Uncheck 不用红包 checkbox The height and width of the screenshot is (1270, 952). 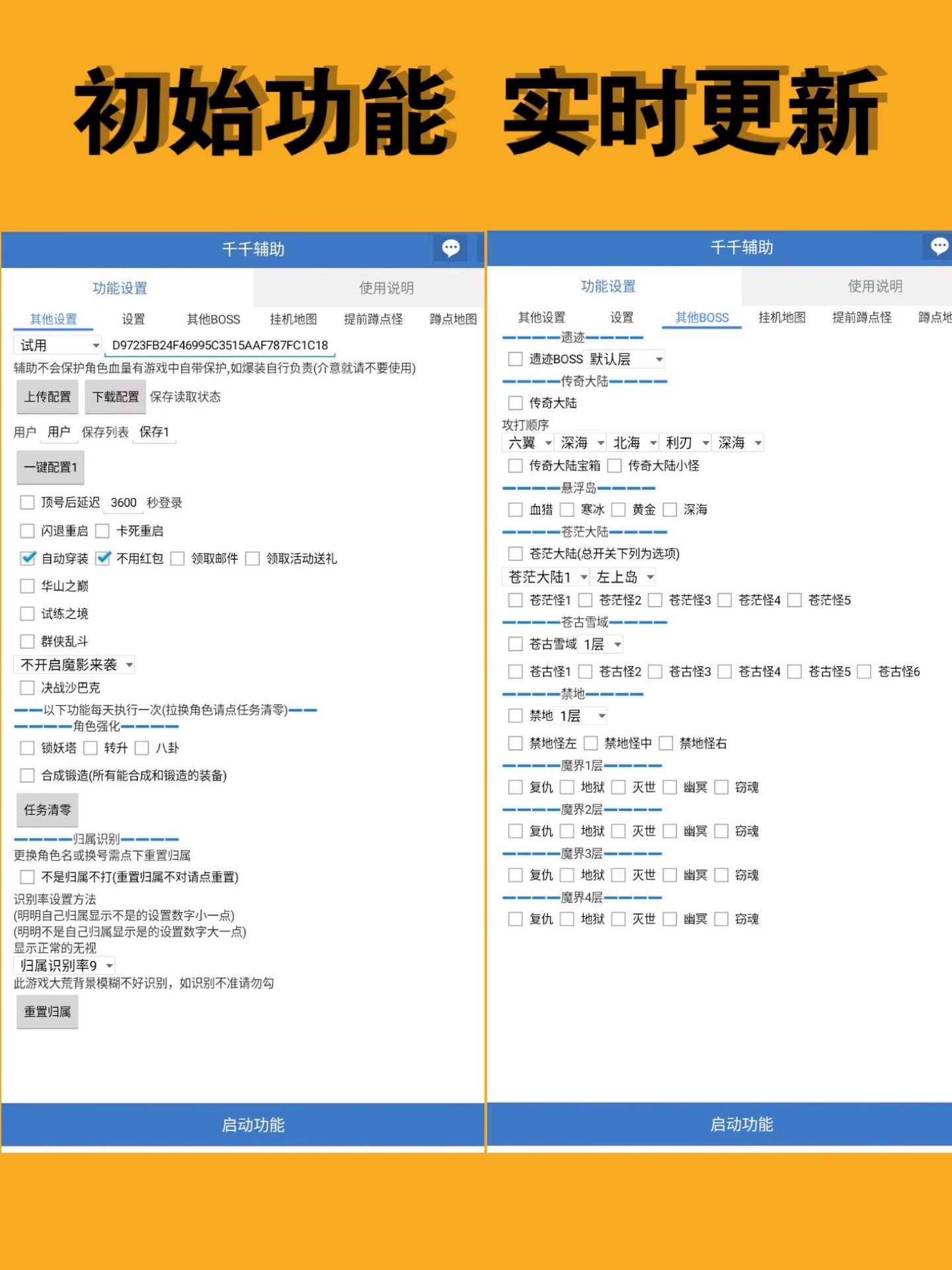point(102,558)
